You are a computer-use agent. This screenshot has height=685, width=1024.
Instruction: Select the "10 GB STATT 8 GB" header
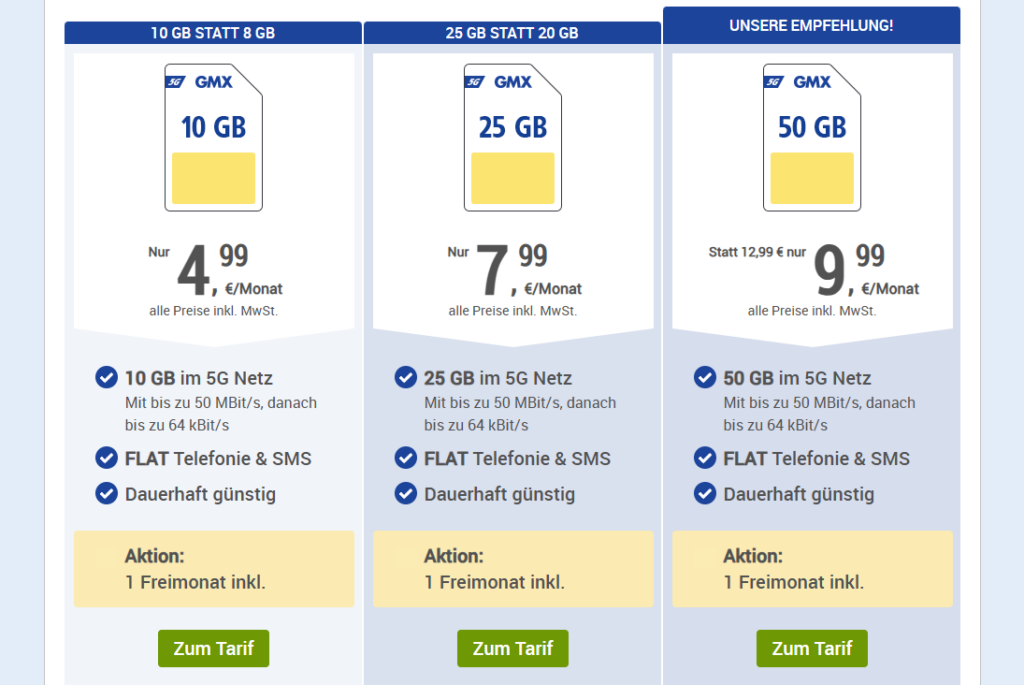click(213, 32)
